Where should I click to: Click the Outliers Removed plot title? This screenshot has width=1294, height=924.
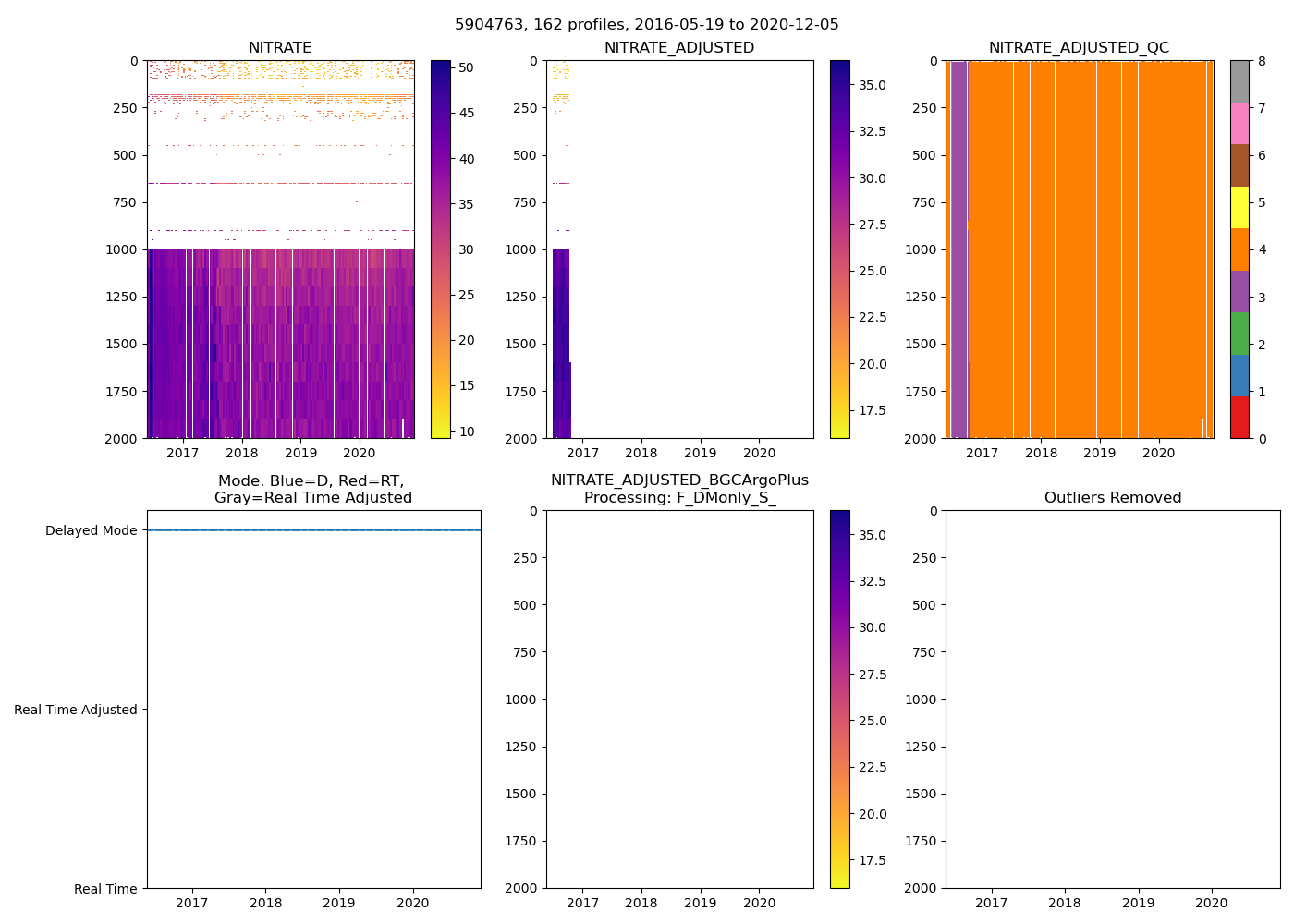1112,498
